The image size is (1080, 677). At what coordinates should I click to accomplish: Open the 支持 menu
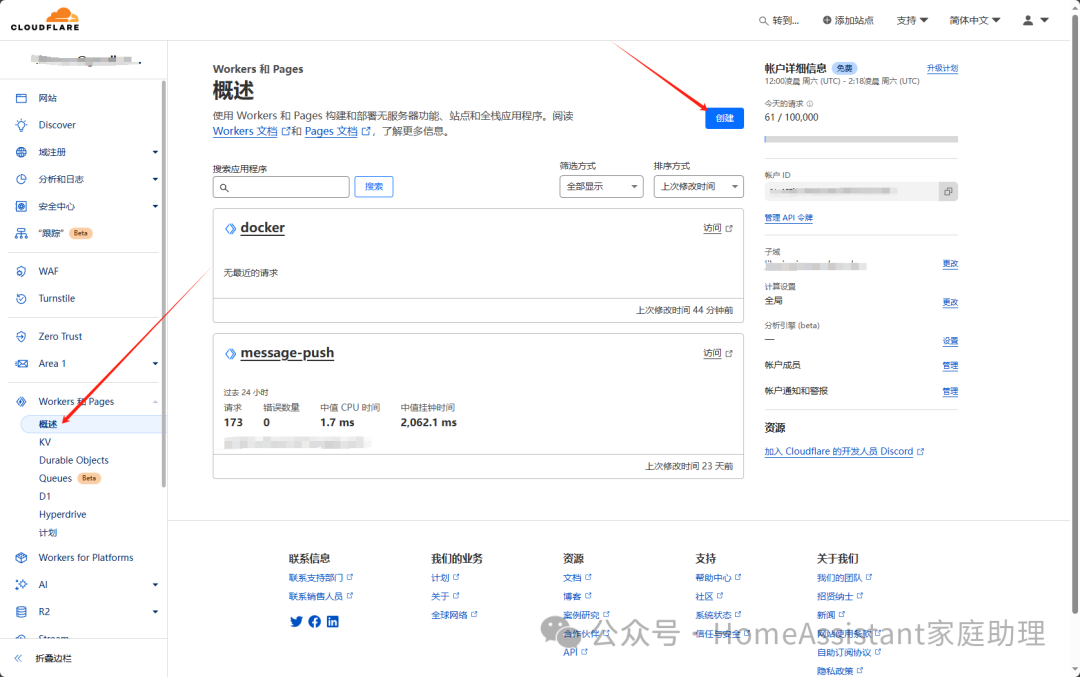pyautogui.click(x=912, y=21)
